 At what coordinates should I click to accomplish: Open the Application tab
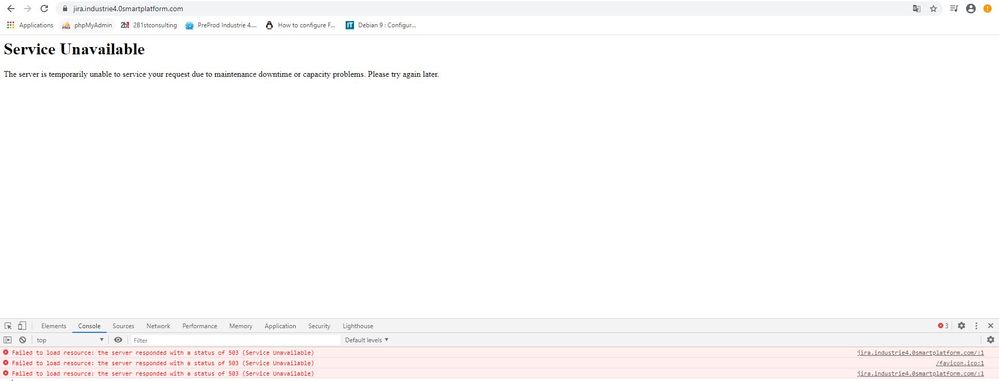pos(280,326)
